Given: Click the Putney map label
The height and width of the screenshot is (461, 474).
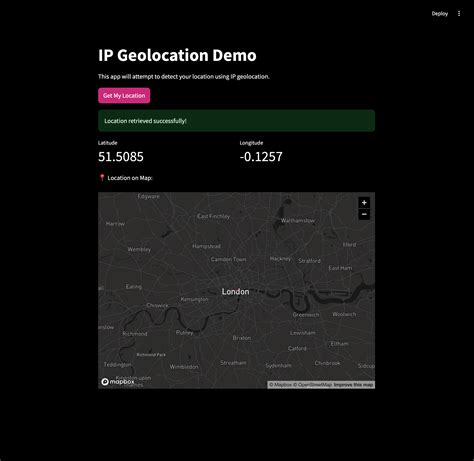Looking at the screenshot, I should point(184,332).
